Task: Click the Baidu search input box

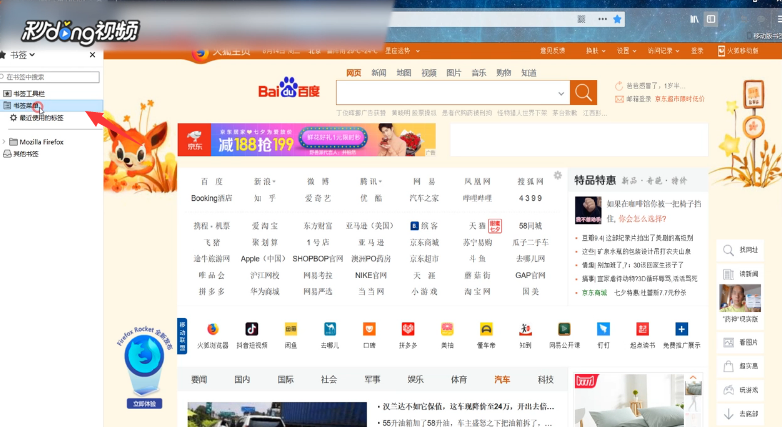Action: pyautogui.click(x=453, y=93)
